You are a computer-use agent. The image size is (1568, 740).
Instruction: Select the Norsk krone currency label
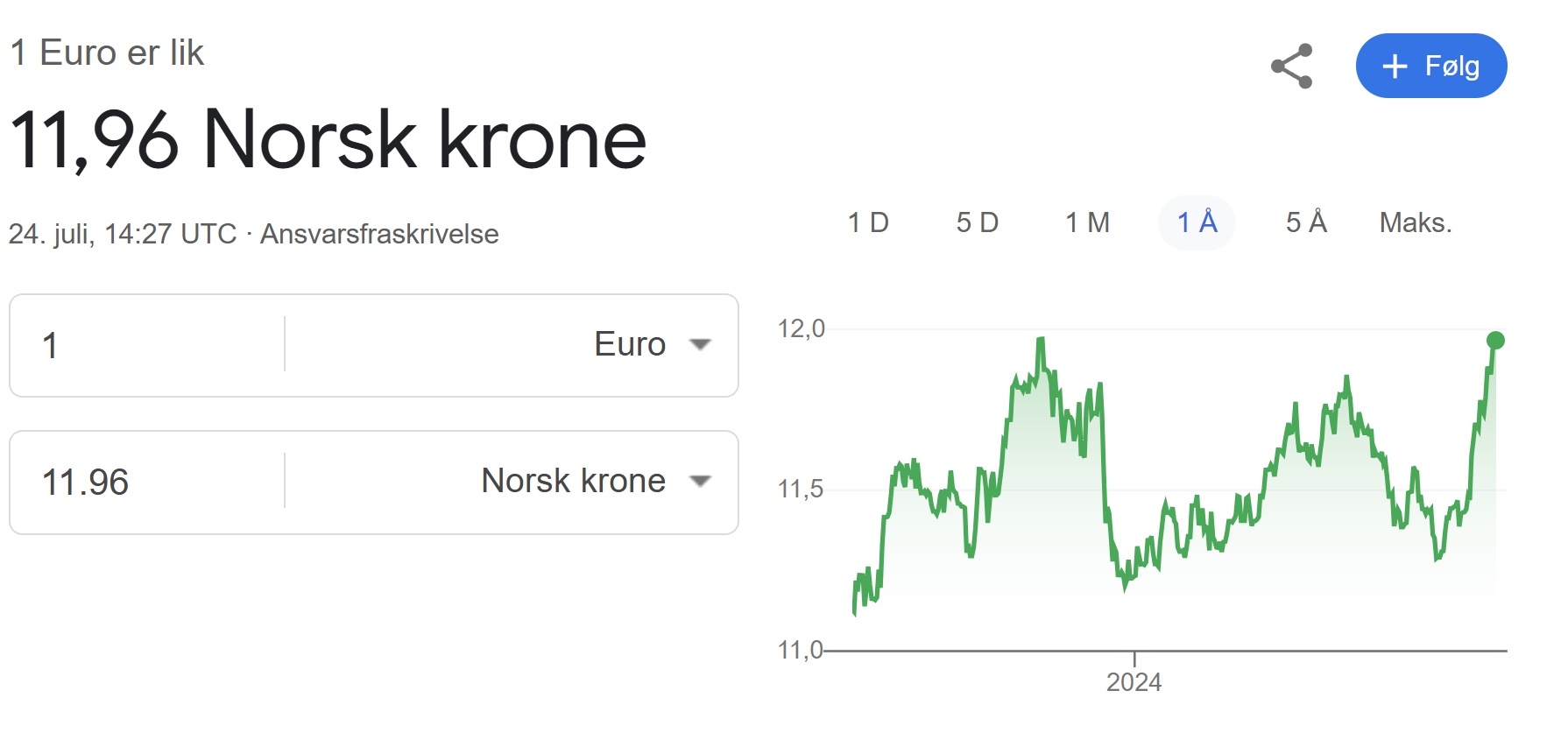tap(574, 481)
